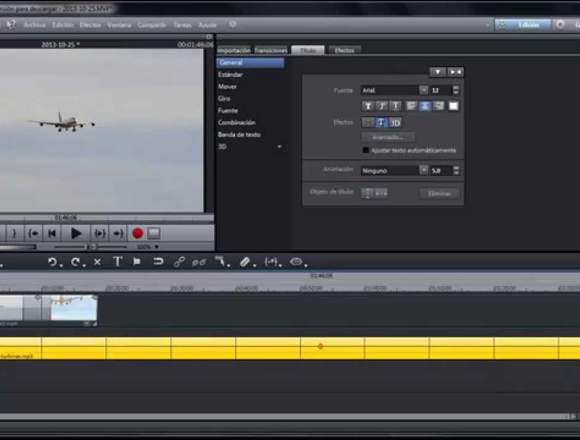Open the Edición menu
Viewport: 580px width, 440px height.
[x=63, y=25]
